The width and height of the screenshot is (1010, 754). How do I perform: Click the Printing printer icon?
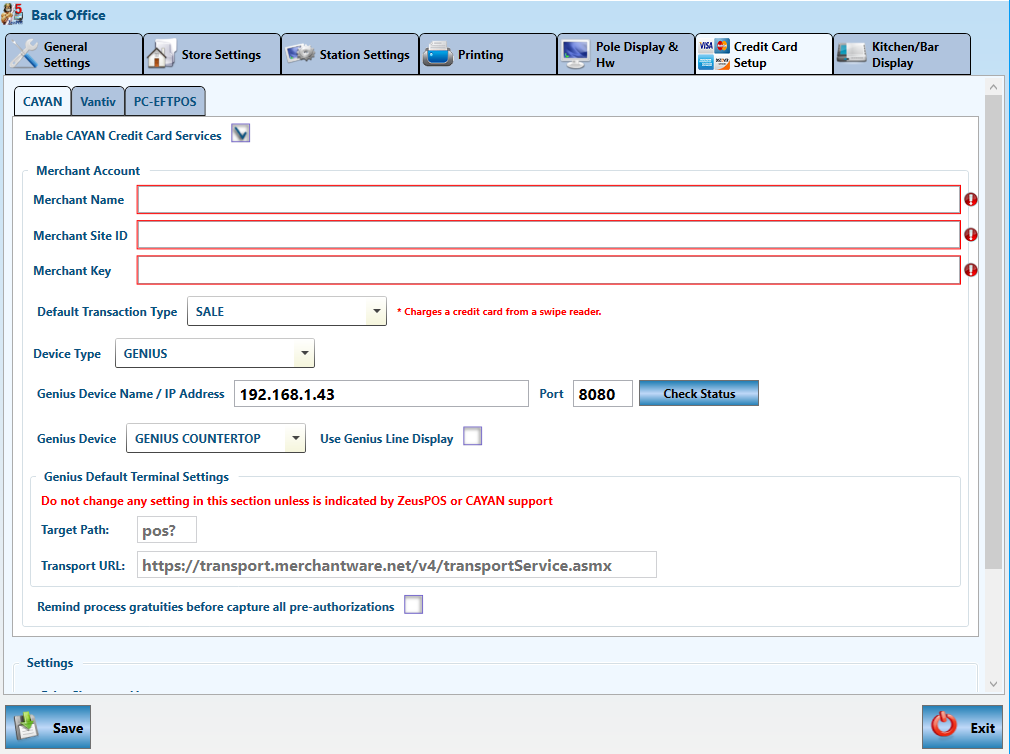[439, 54]
